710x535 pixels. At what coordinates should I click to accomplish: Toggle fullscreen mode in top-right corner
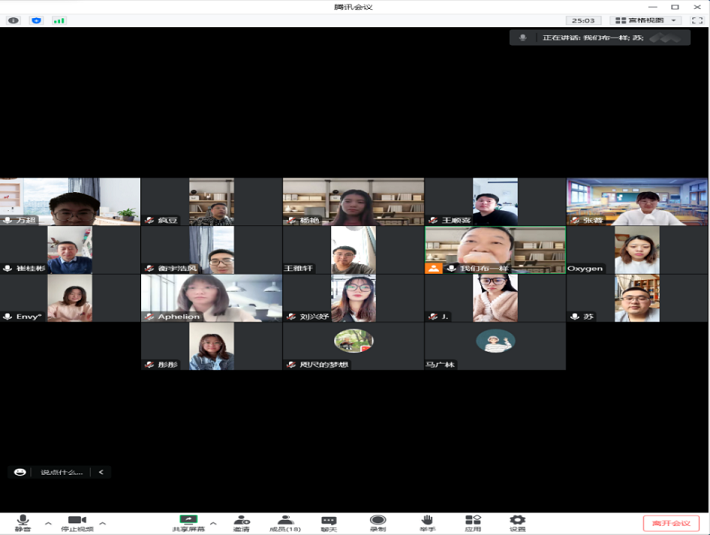[x=697, y=20]
